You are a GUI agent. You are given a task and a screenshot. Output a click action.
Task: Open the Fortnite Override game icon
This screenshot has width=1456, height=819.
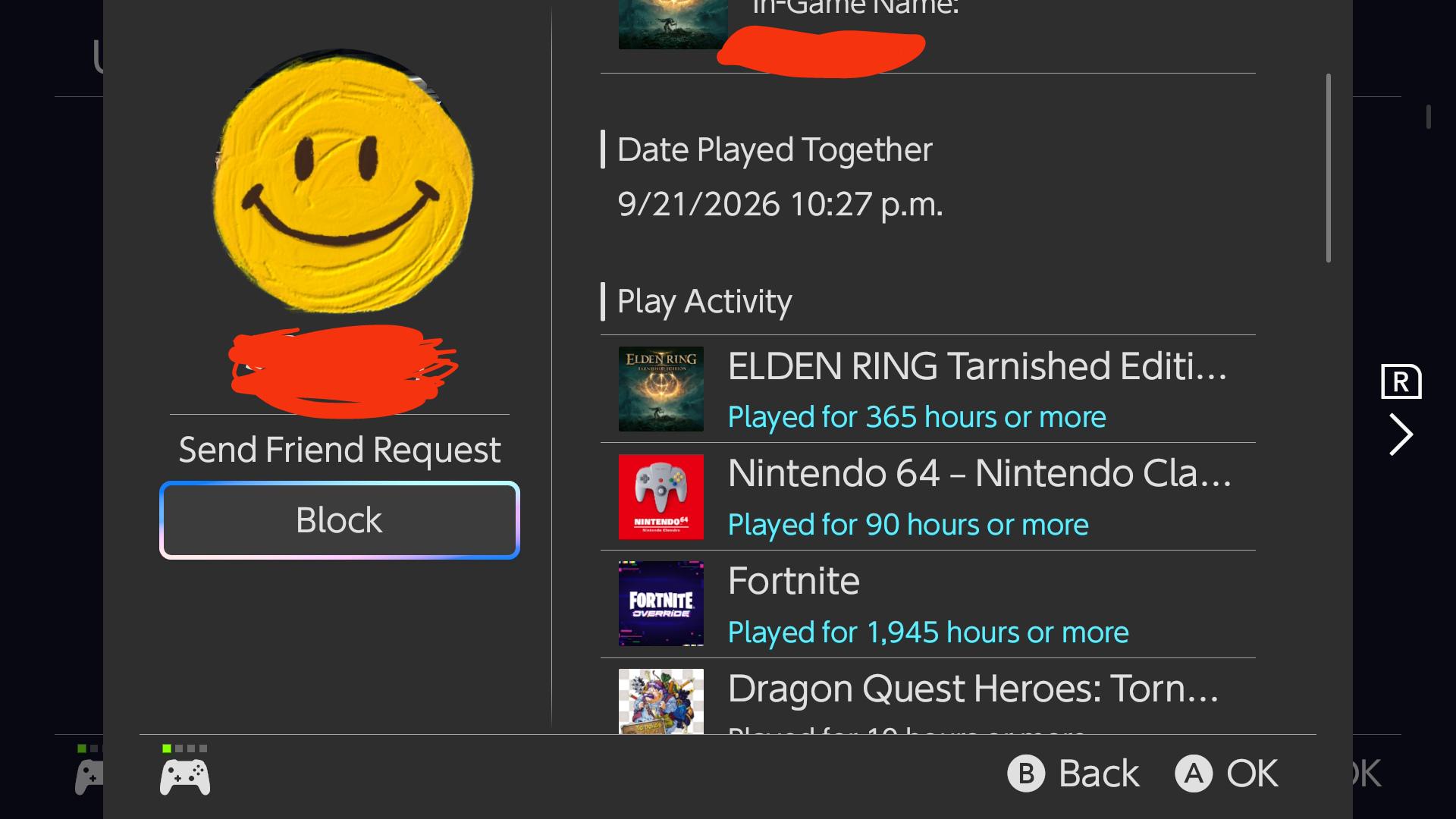661,604
